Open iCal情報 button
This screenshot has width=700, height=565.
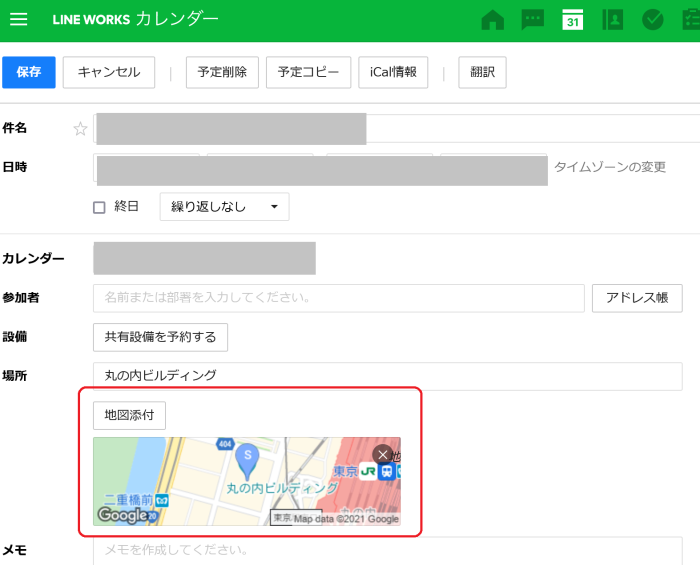393,72
